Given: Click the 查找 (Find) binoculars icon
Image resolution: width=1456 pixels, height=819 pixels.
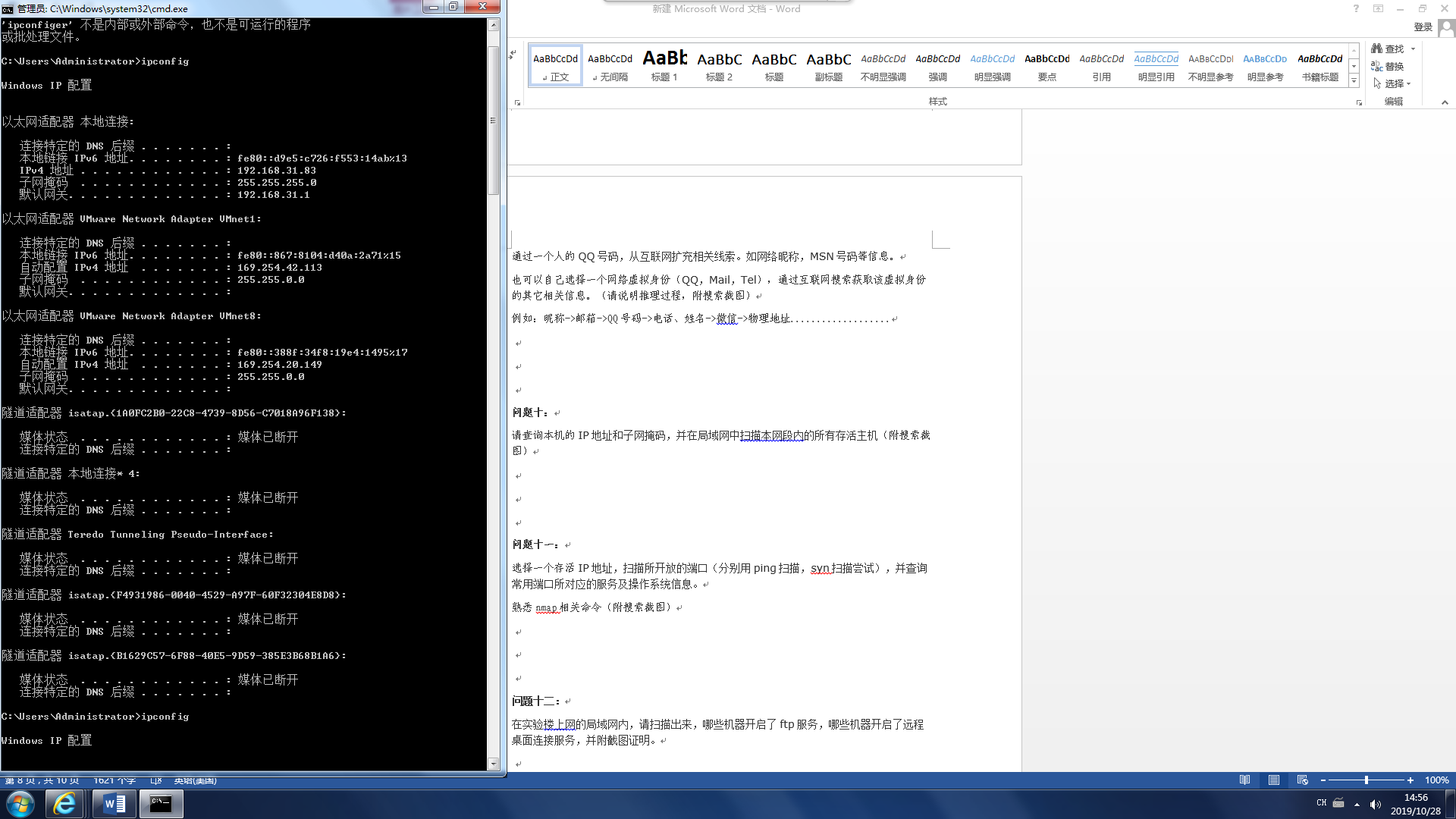Looking at the screenshot, I should pyautogui.click(x=1377, y=49).
